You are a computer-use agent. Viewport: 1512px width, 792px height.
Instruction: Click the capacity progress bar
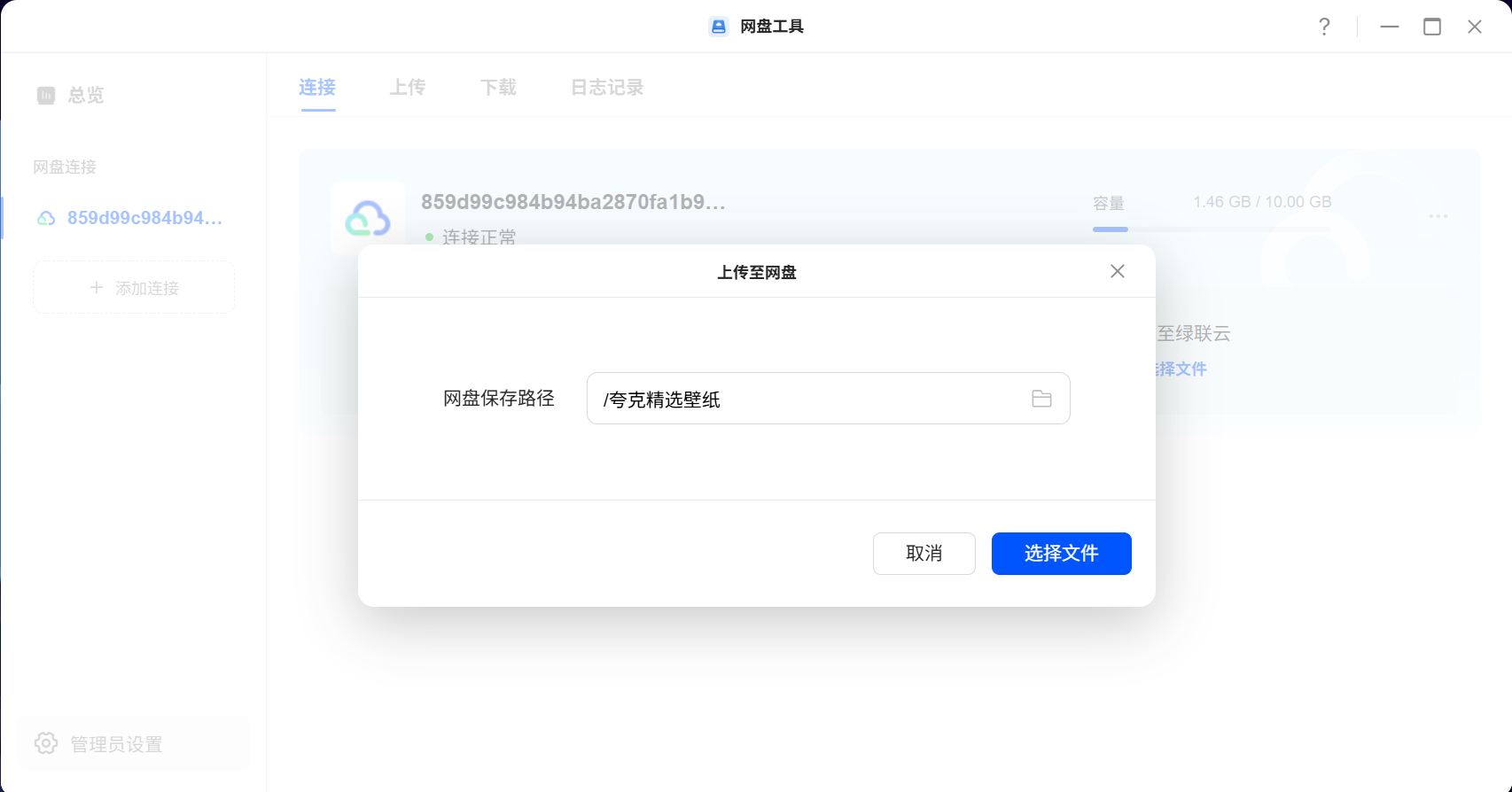tap(1212, 229)
